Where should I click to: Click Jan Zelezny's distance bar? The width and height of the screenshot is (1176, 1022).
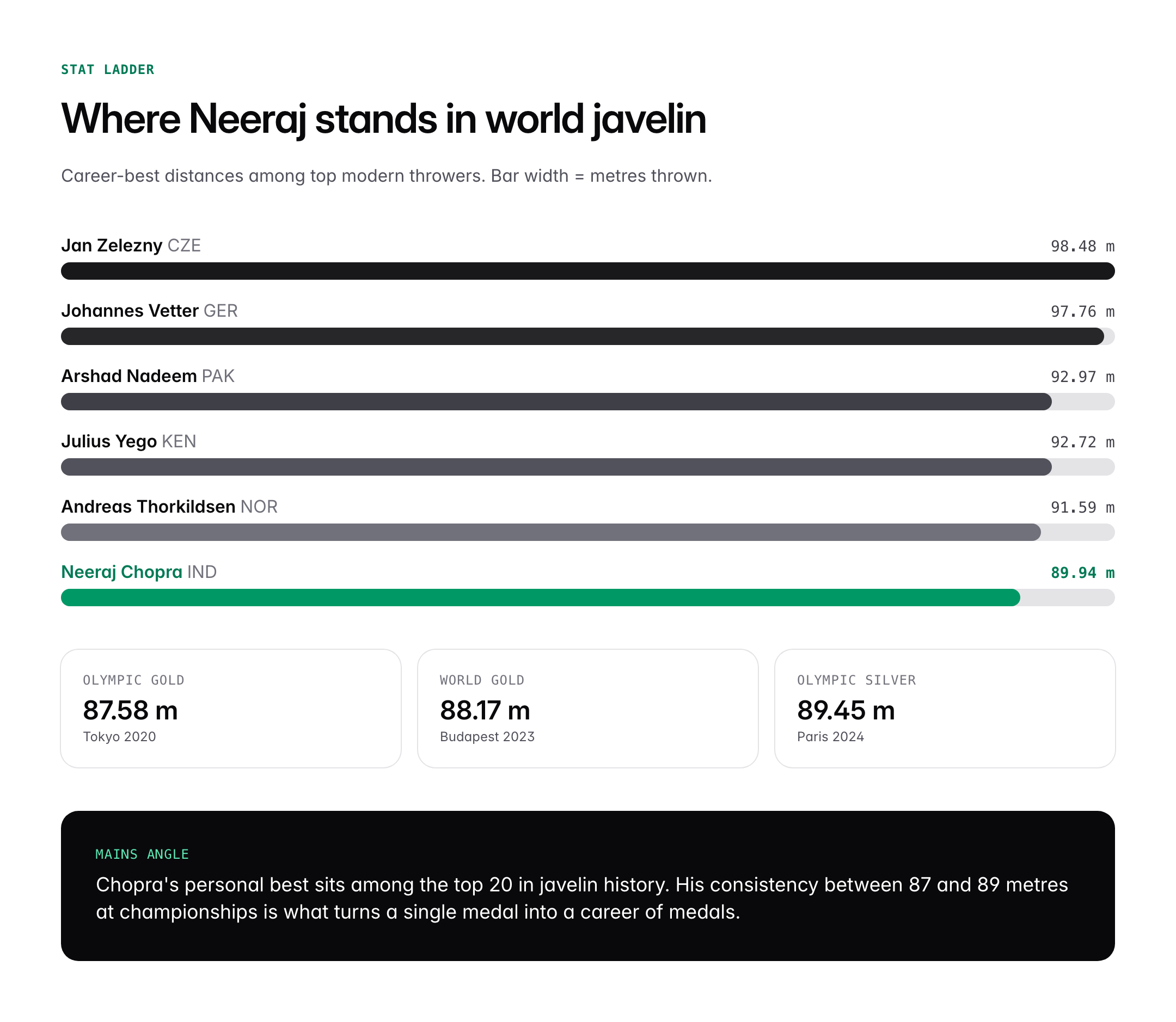(x=587, y=271)
